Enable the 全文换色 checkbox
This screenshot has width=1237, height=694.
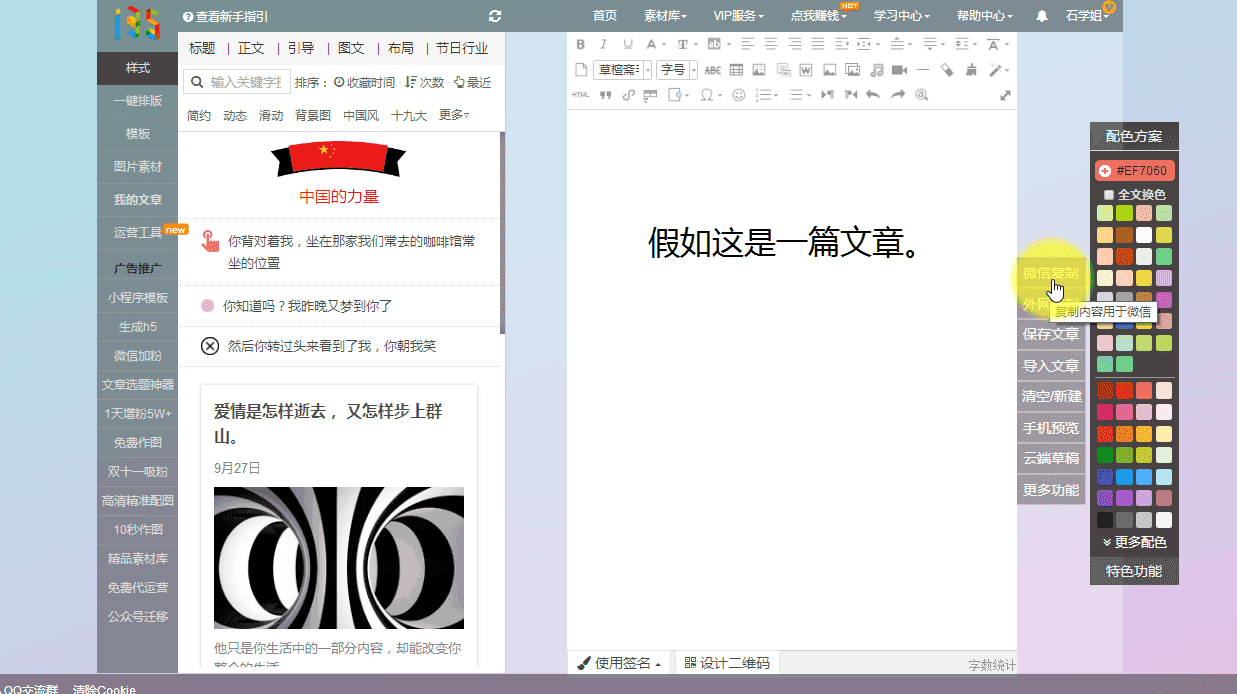pyautogui.click(x=1109, y=195)
